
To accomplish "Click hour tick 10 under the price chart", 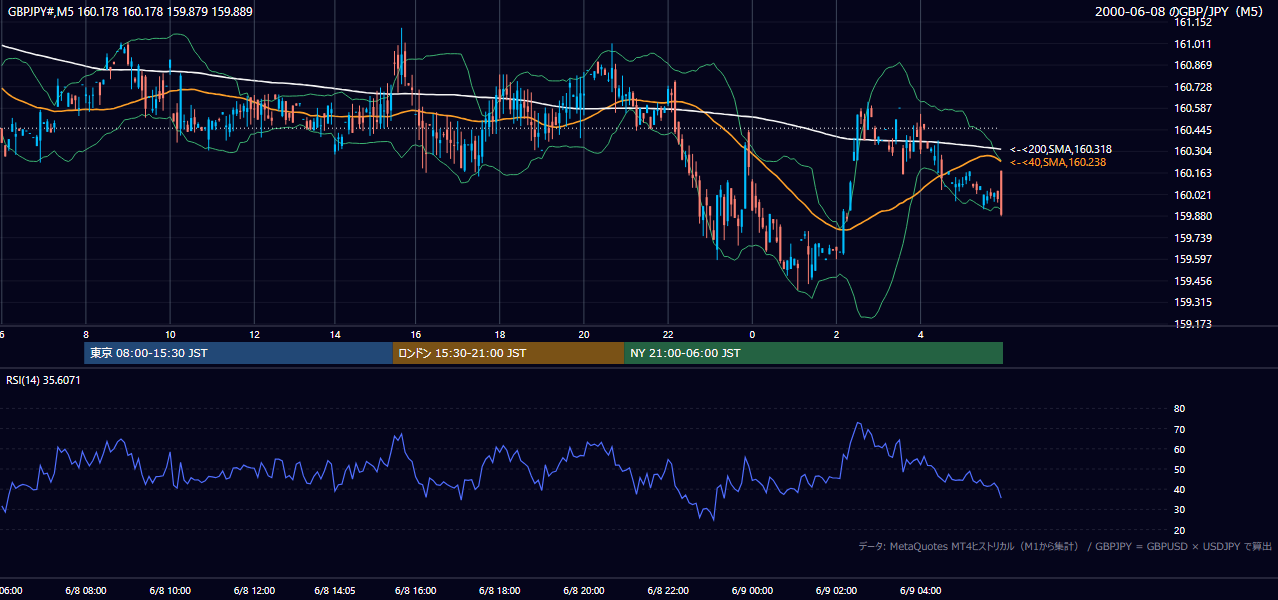I will pos(170,335).
